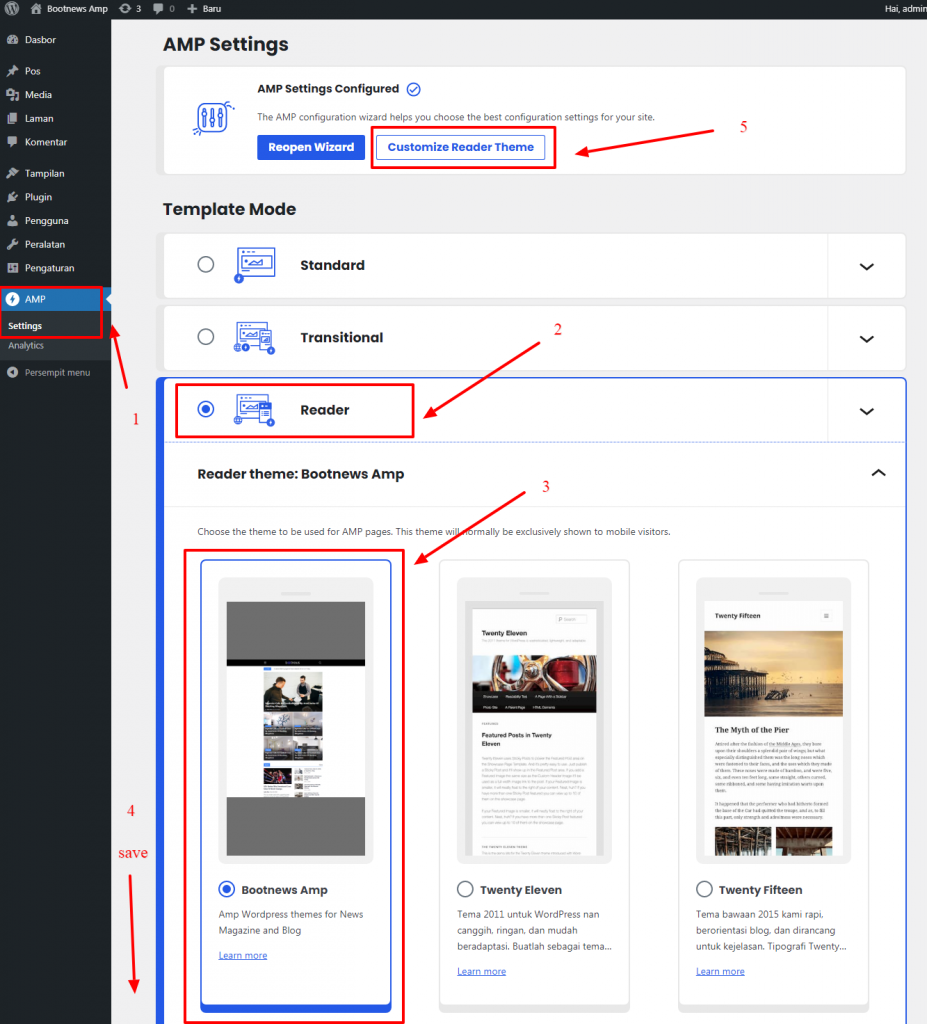The height and width of the screenshot is (1024, 927).
Task: Click the Media library icon
Action: 12,95
